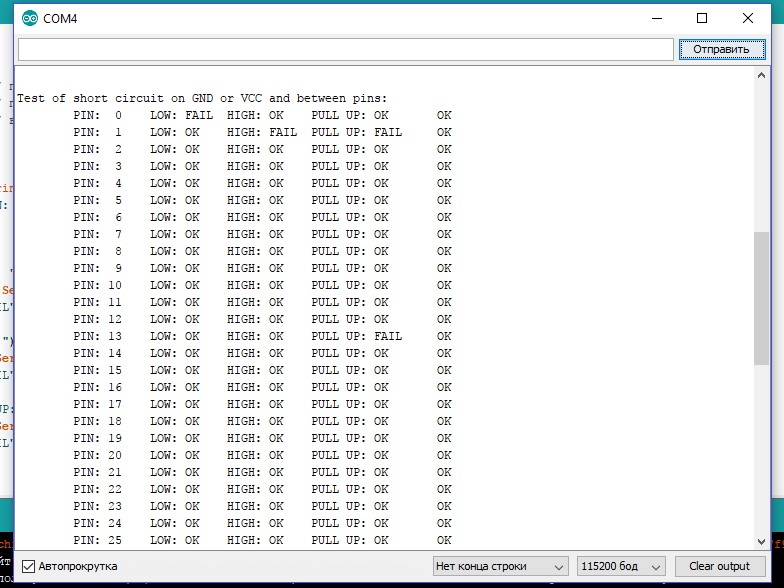Click the COM4 window title text
This screenshot has height=588, width=784.
tap(60, 19)
